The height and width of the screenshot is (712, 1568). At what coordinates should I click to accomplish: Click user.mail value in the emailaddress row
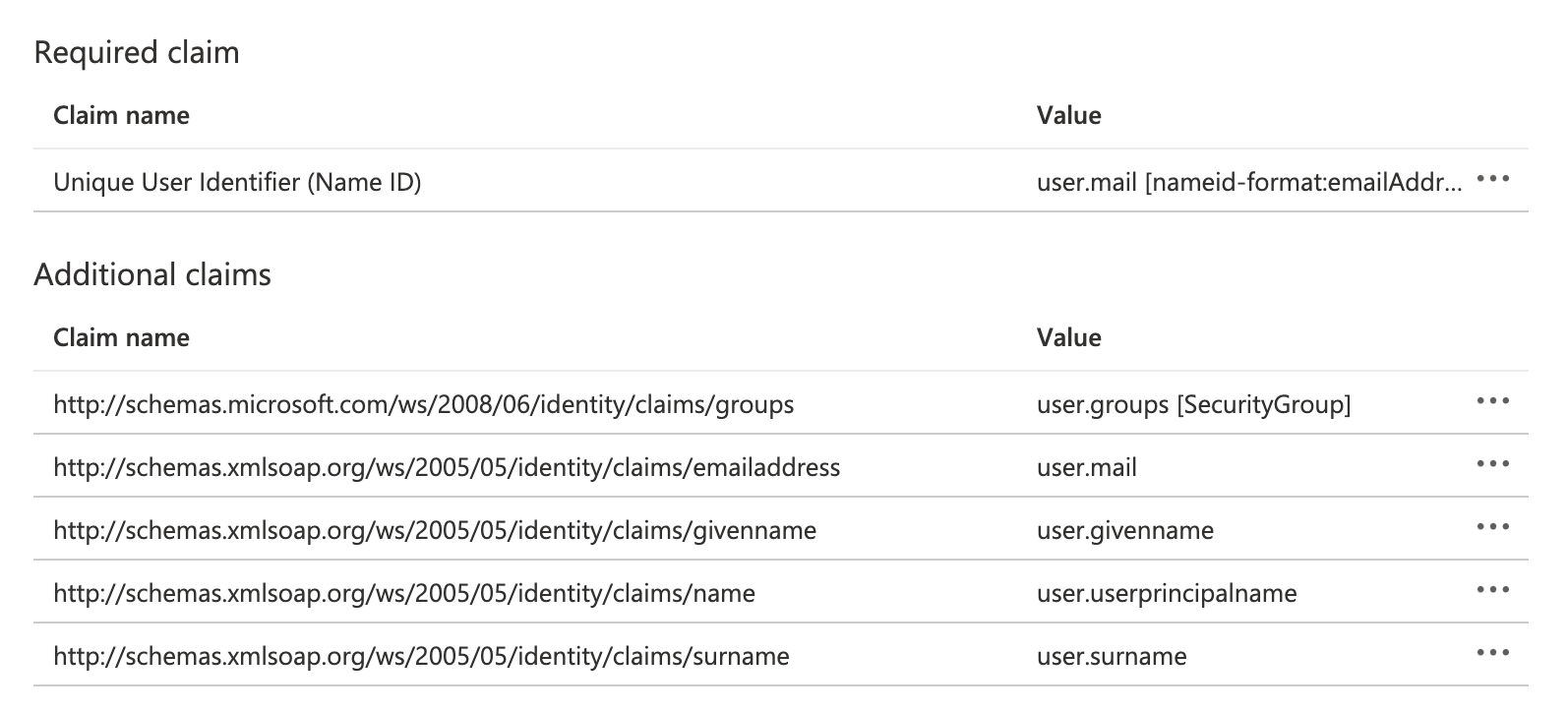tap(1086, 467)
